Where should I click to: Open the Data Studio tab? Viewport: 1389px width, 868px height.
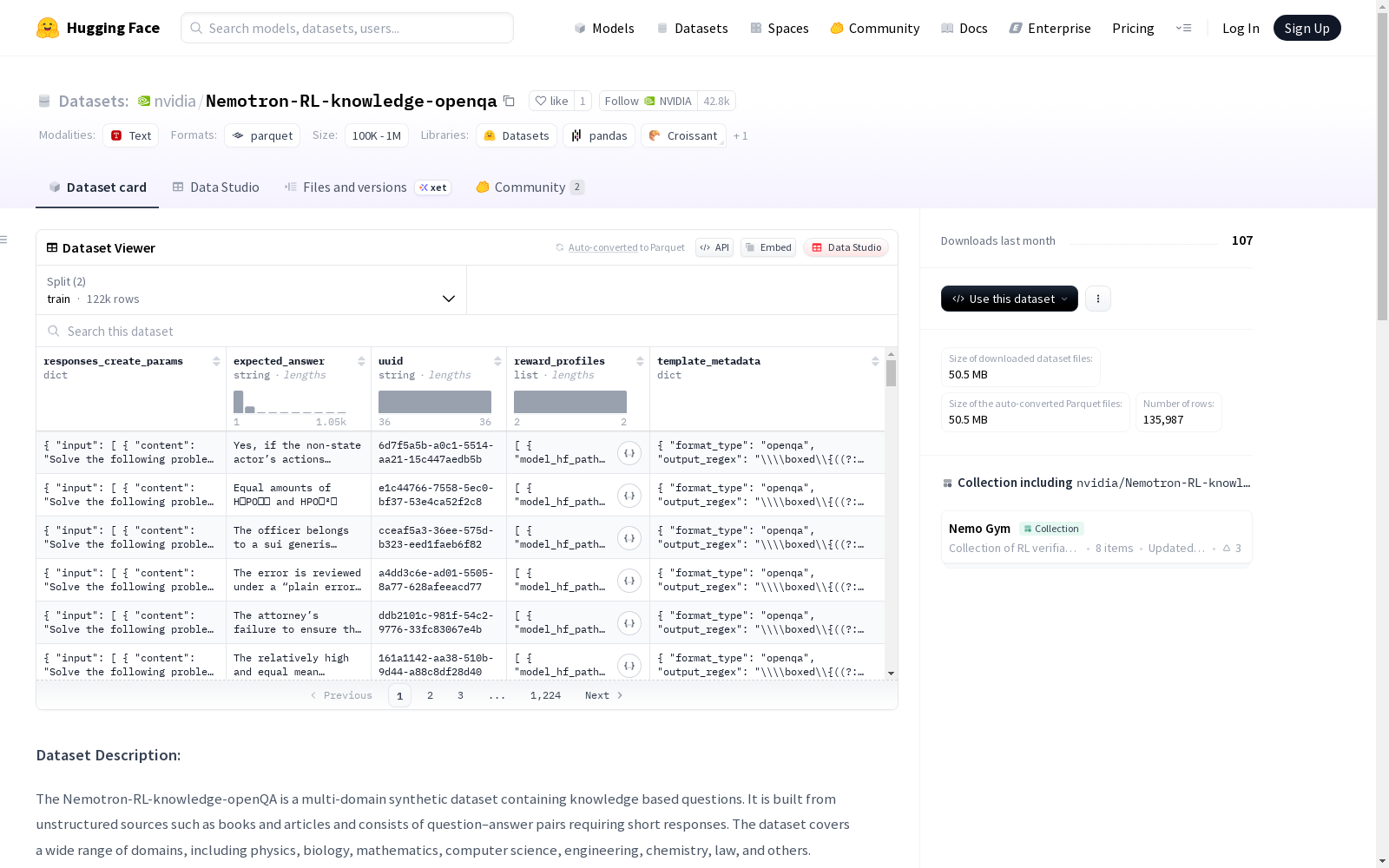(216, 187)
